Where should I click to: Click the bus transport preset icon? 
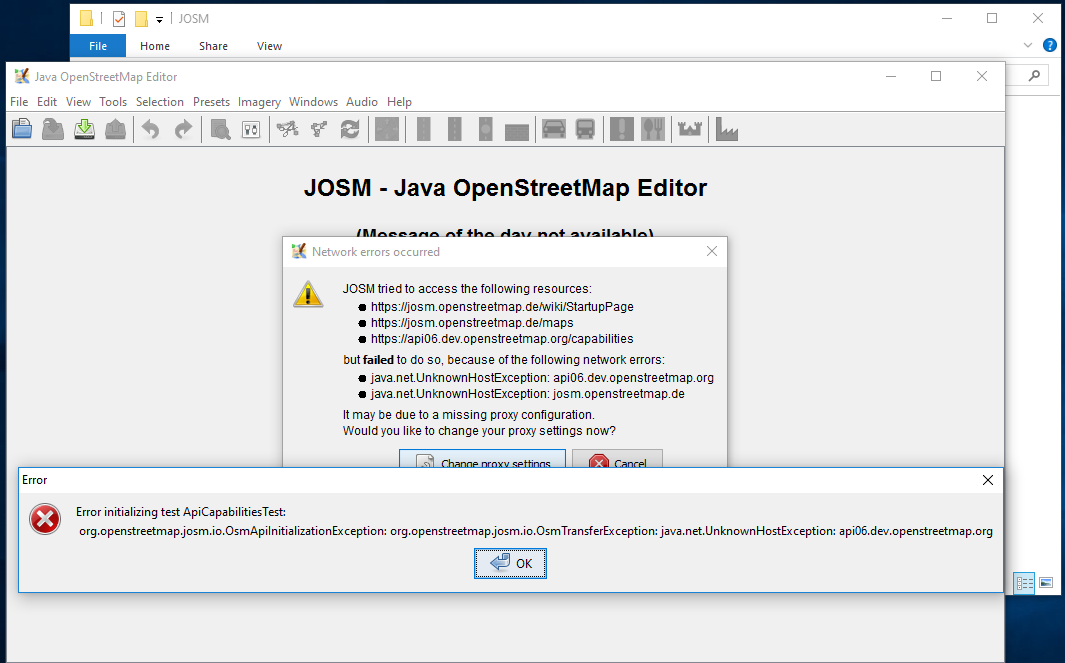click(584, 128)
